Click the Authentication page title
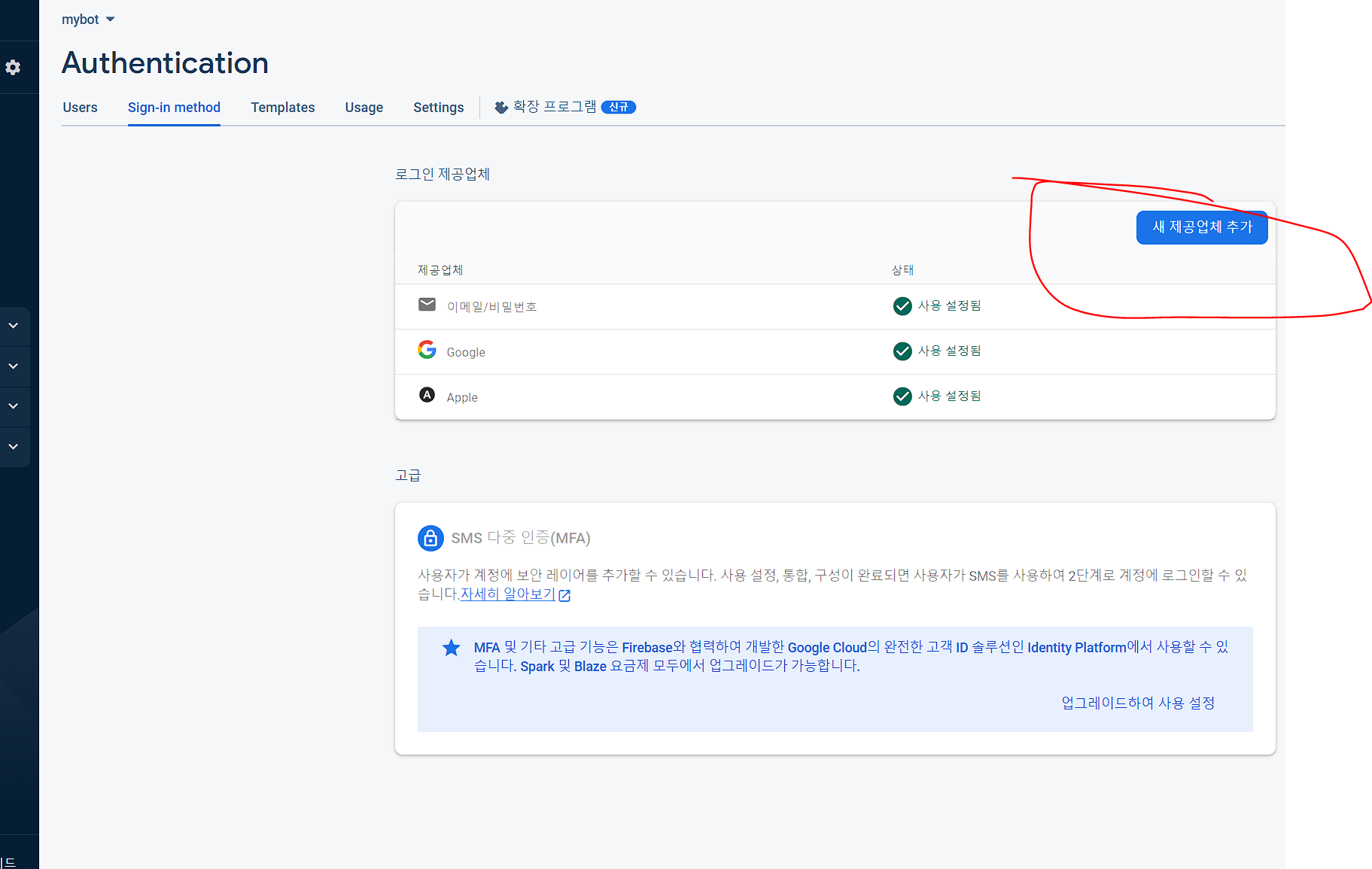Viewport: 1372px width, 869px height. [165, 62]
